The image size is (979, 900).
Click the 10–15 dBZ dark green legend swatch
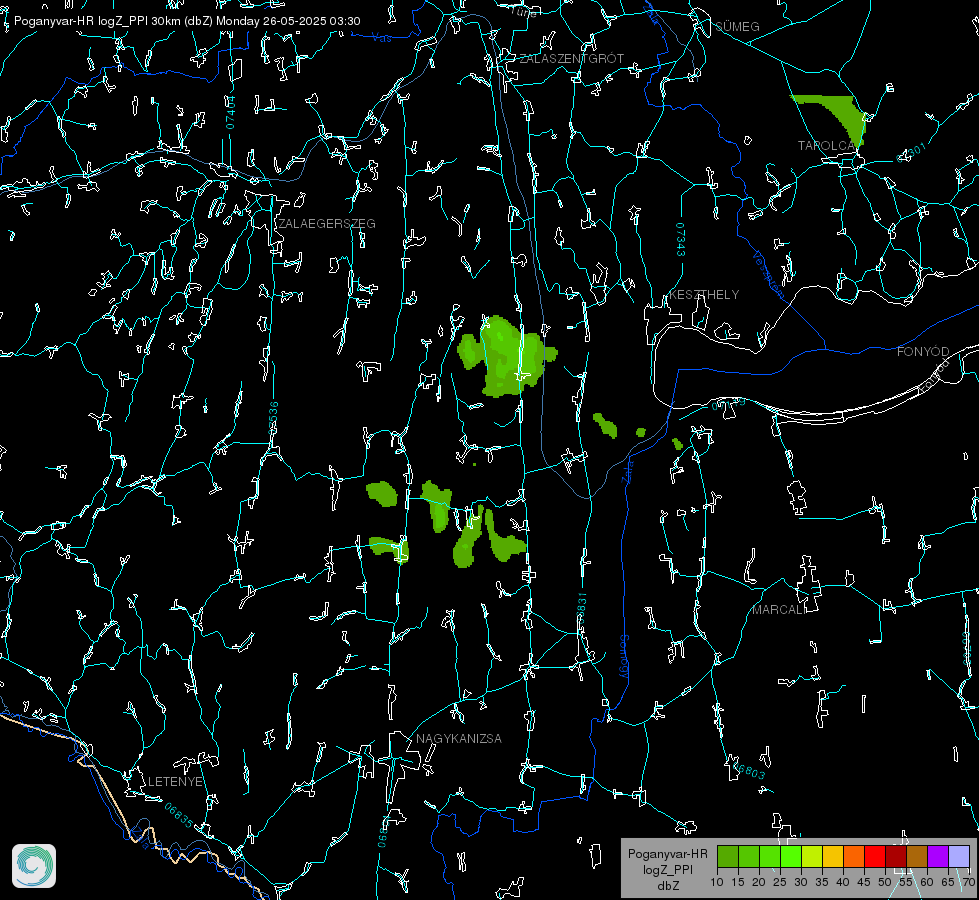pyautogui.click(x=728, y=856)
